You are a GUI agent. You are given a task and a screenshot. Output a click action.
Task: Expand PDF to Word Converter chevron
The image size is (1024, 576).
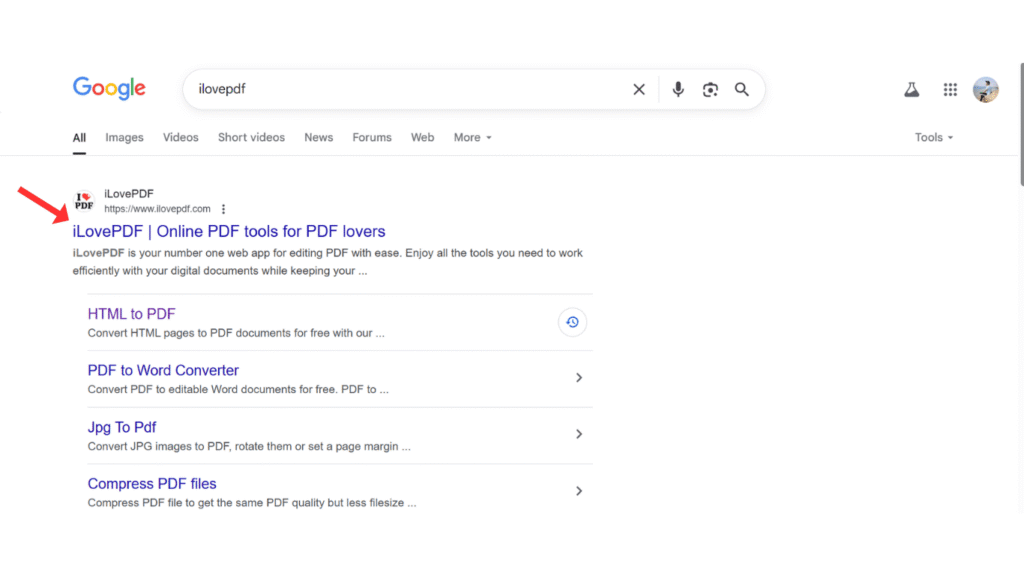[579, 377]
